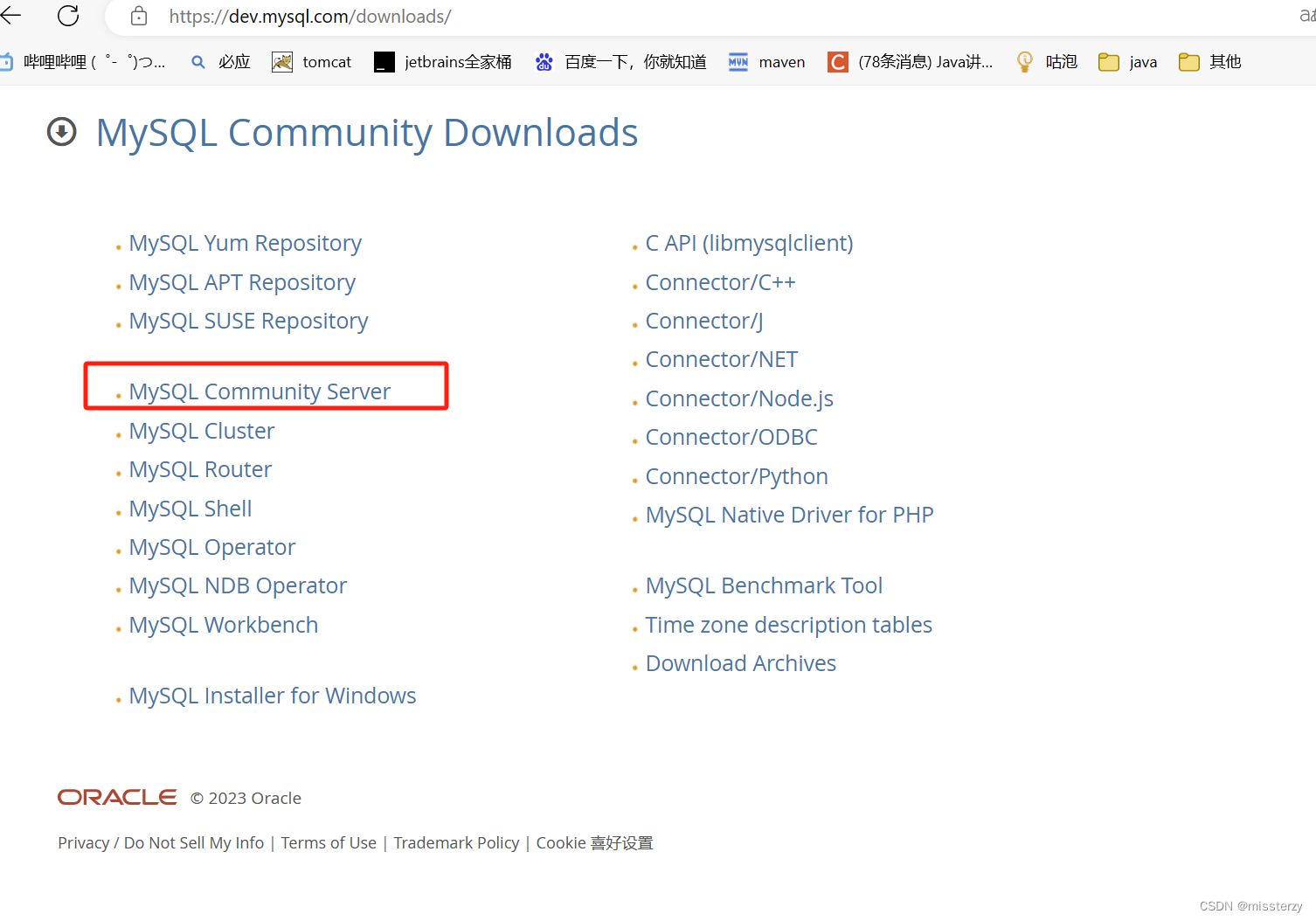Open the jetbrains全家桶 bookmark

pos(443,62)
